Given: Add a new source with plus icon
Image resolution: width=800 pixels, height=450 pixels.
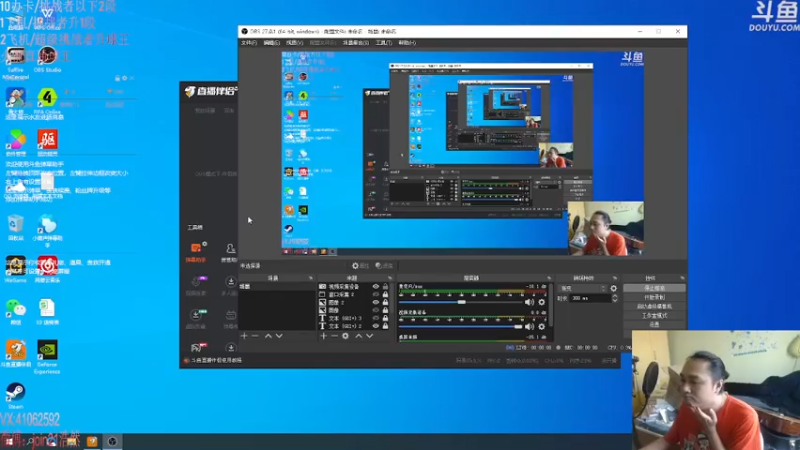Looking at the screenshot, I should point(323,336).
